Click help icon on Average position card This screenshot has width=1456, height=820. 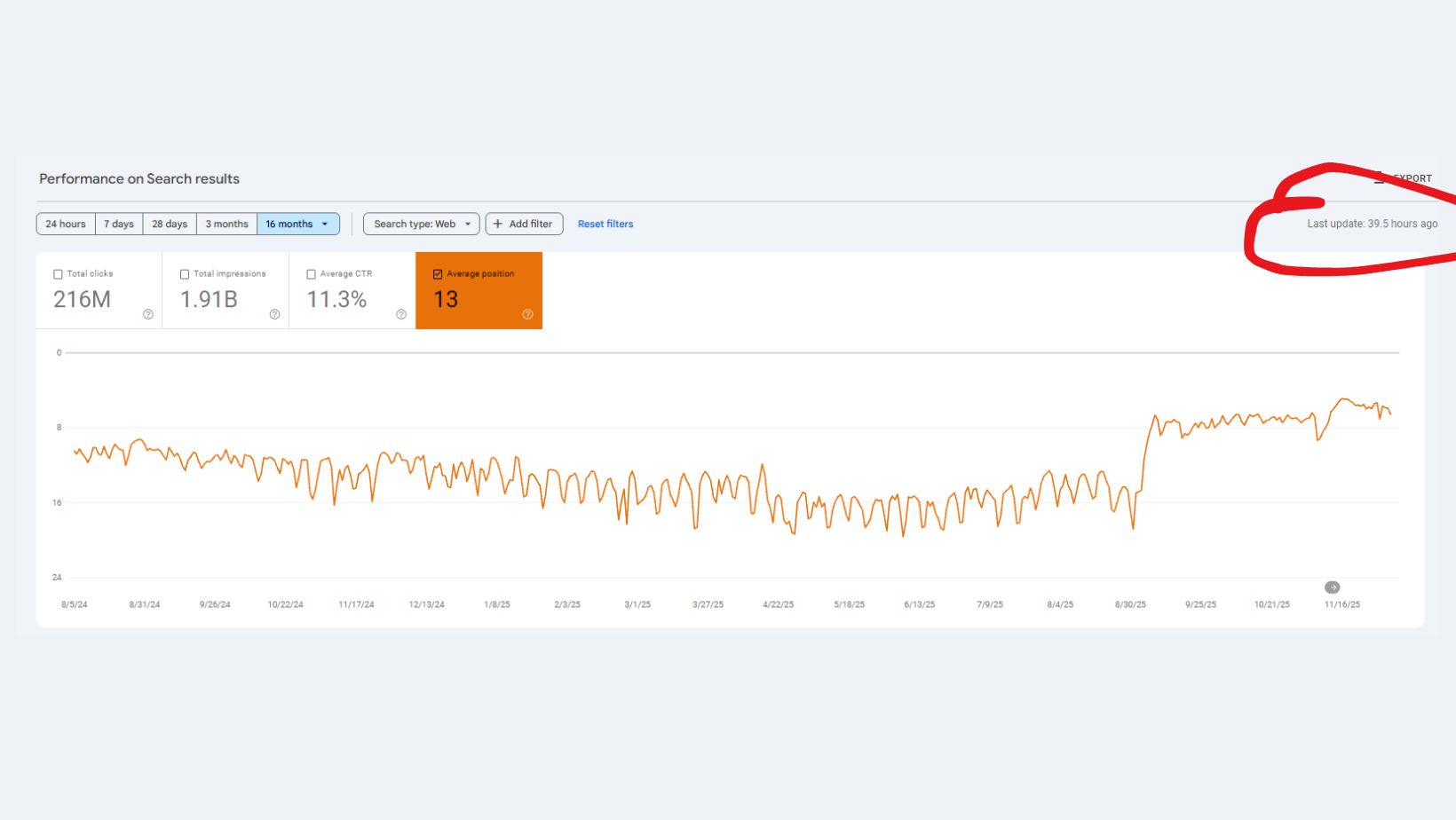point(527,314)
